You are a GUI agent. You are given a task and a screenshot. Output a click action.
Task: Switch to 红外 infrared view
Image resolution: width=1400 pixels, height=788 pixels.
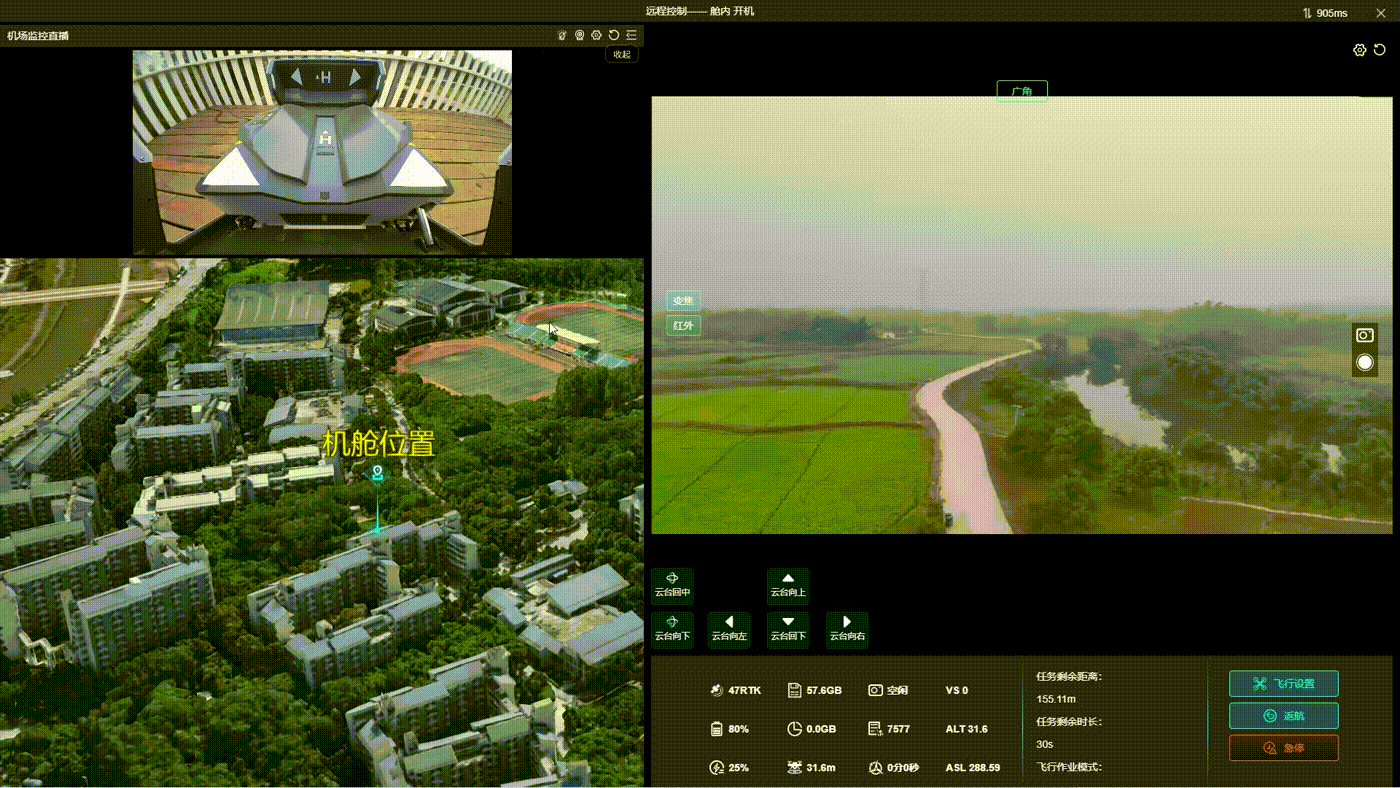coord(683,325)
